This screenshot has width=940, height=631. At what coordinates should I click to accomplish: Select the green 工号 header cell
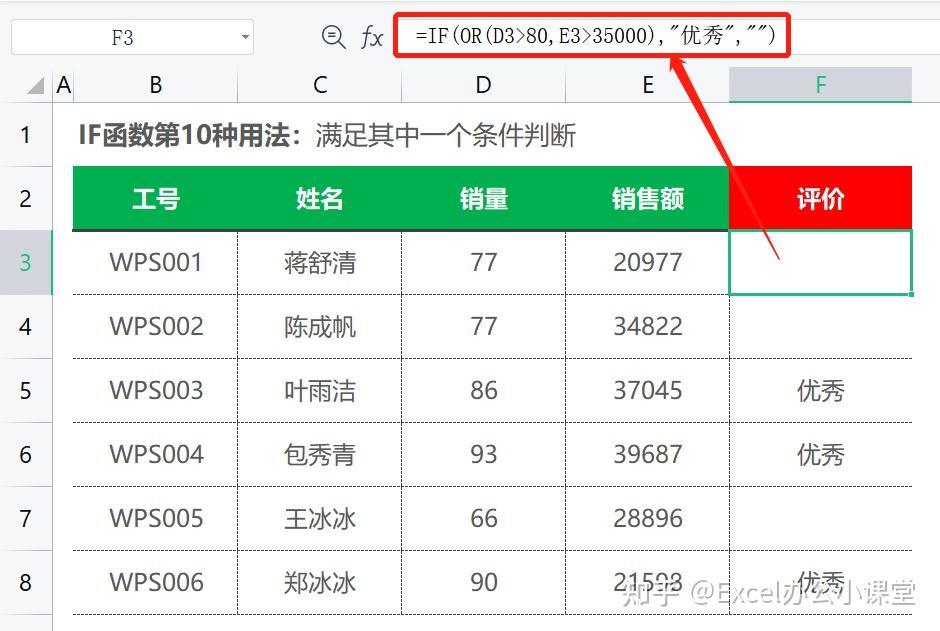154,198
